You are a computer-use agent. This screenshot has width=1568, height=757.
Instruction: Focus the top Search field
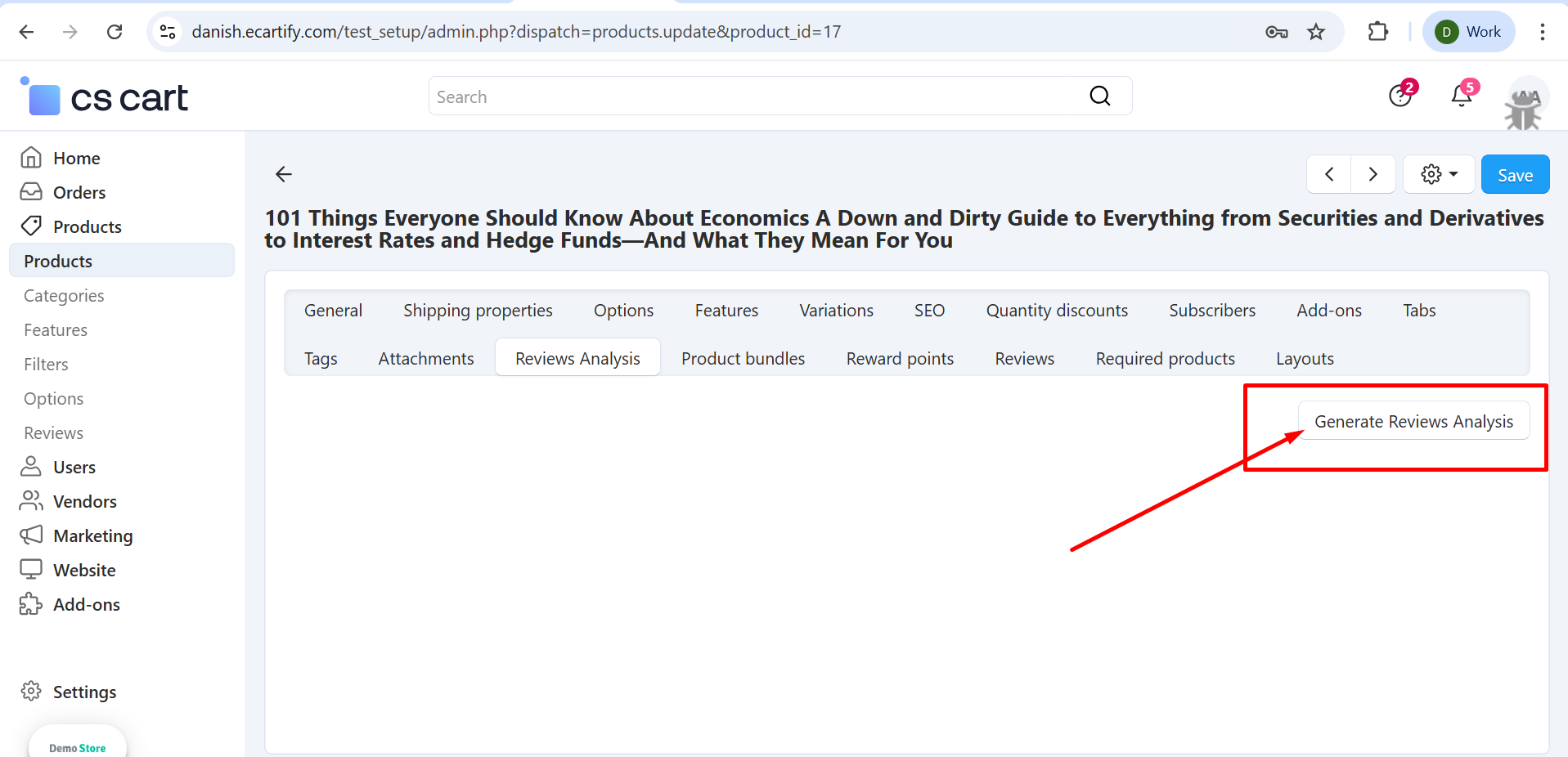tap(753, 96)
